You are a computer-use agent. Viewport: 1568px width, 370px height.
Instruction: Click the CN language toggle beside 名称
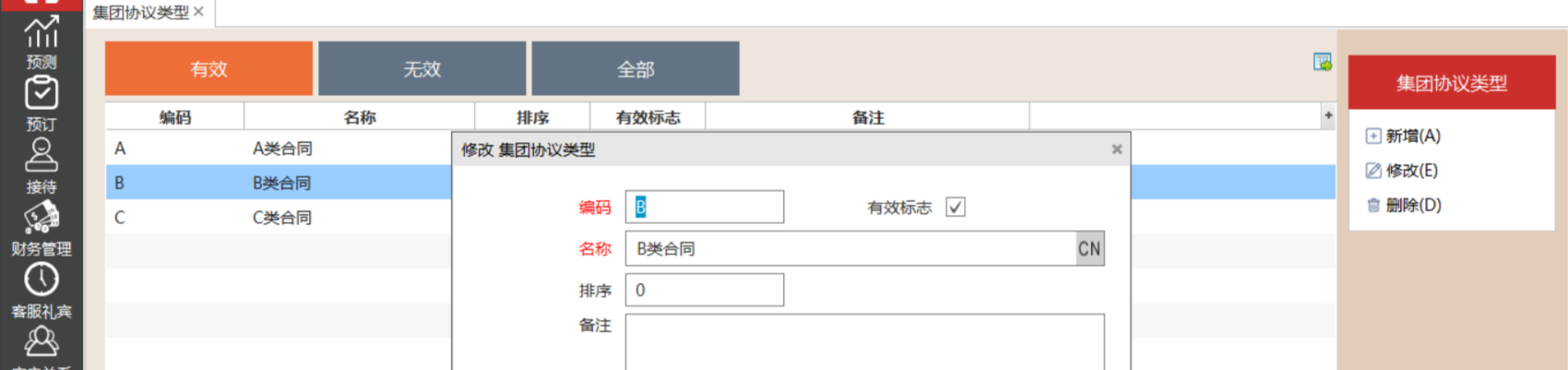(1089, 249)
